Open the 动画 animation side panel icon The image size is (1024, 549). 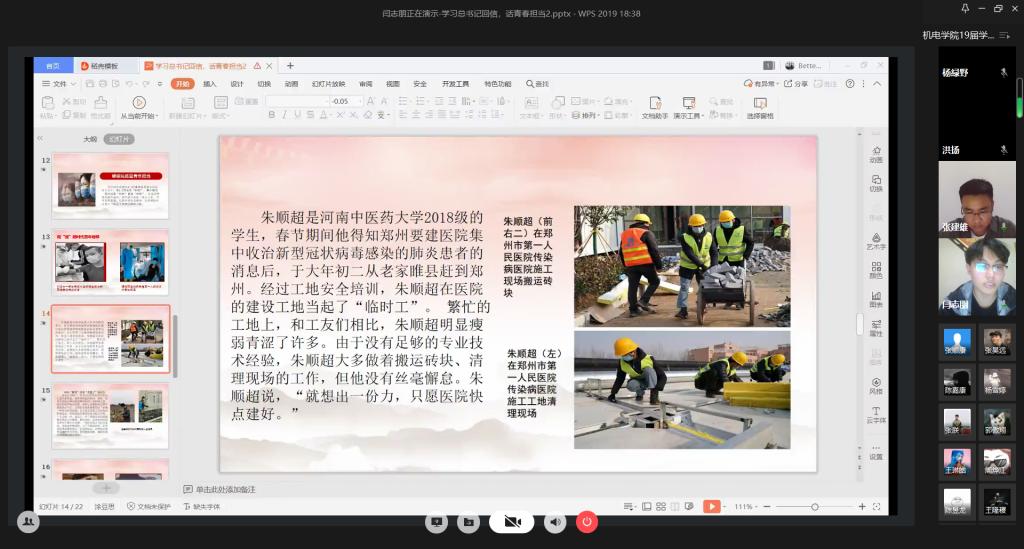[x=876, y=154]
